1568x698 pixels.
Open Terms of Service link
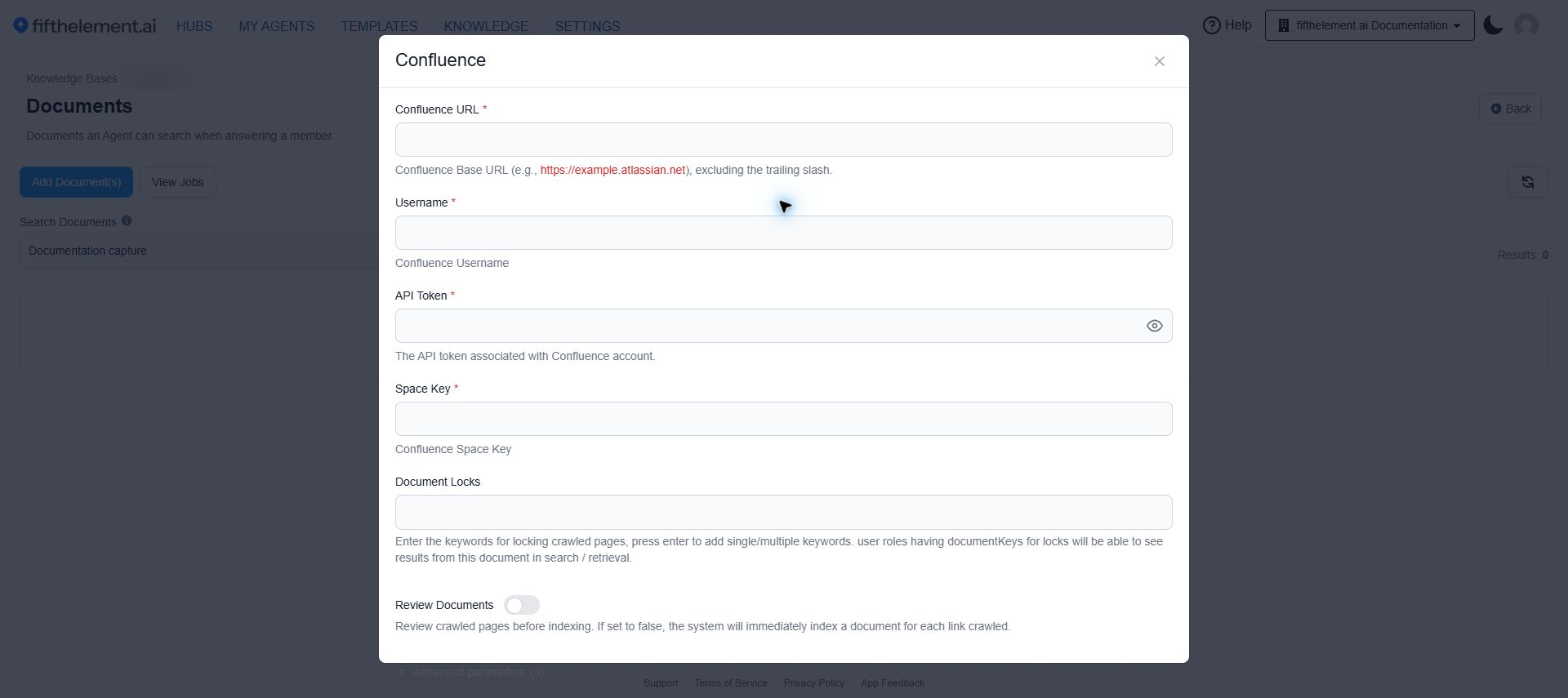click(x=731, y=683)
